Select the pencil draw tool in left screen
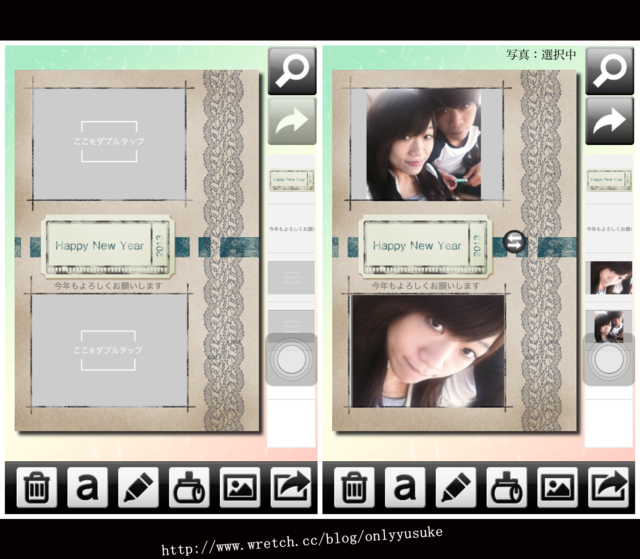Image resolution: width=640 pixels, height=559 pixels. (x=138, y=487)
